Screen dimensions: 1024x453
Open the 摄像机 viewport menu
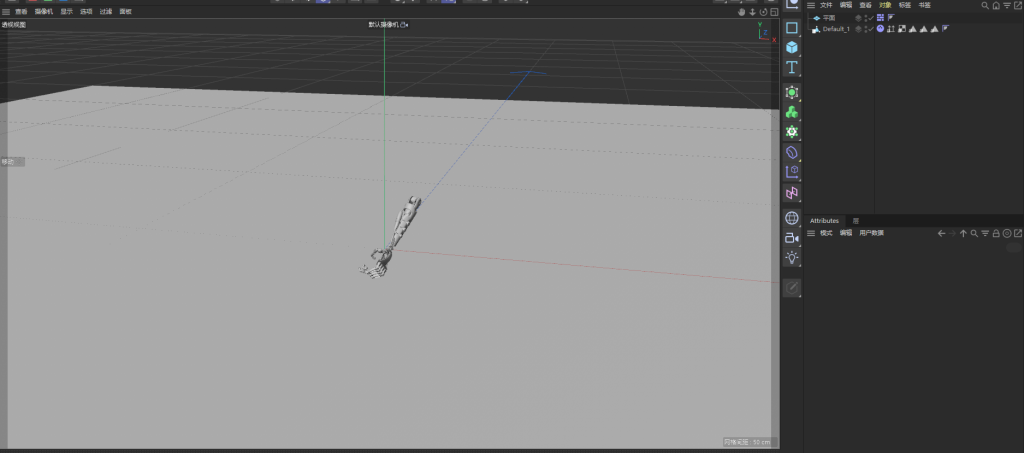43,12
